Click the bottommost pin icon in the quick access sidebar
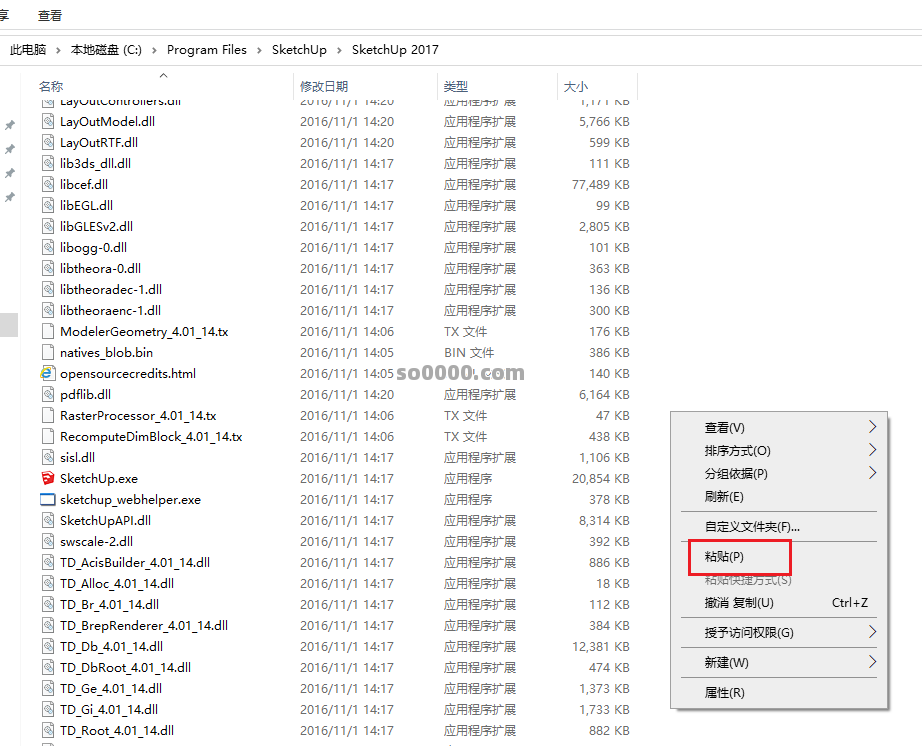The image size is (922, 746). pos(10,198)
